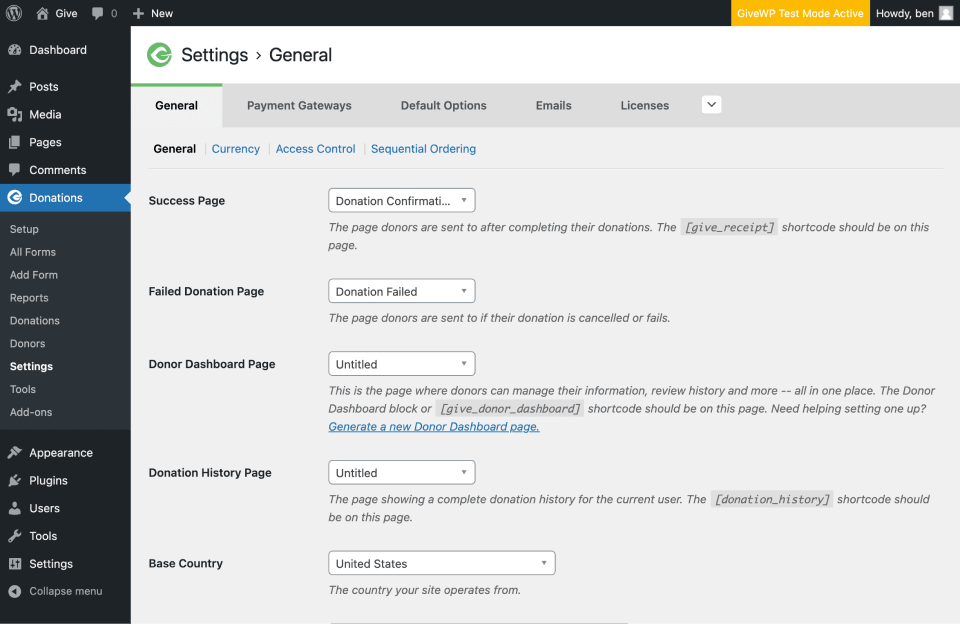Click the [give_receipt] shortcode text
This screenshot has height=624, width=960.
pos(729,227)
